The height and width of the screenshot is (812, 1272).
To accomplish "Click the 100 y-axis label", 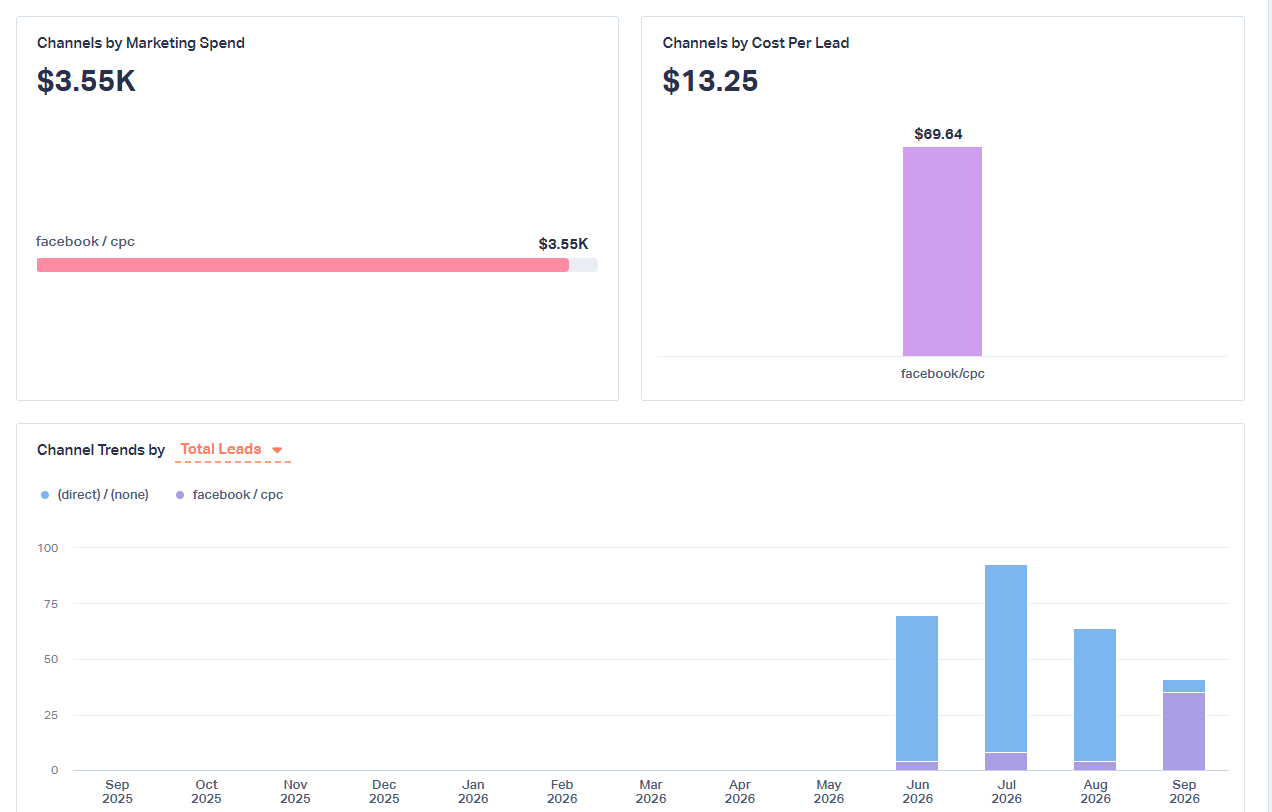I will (x=48, y=548).
